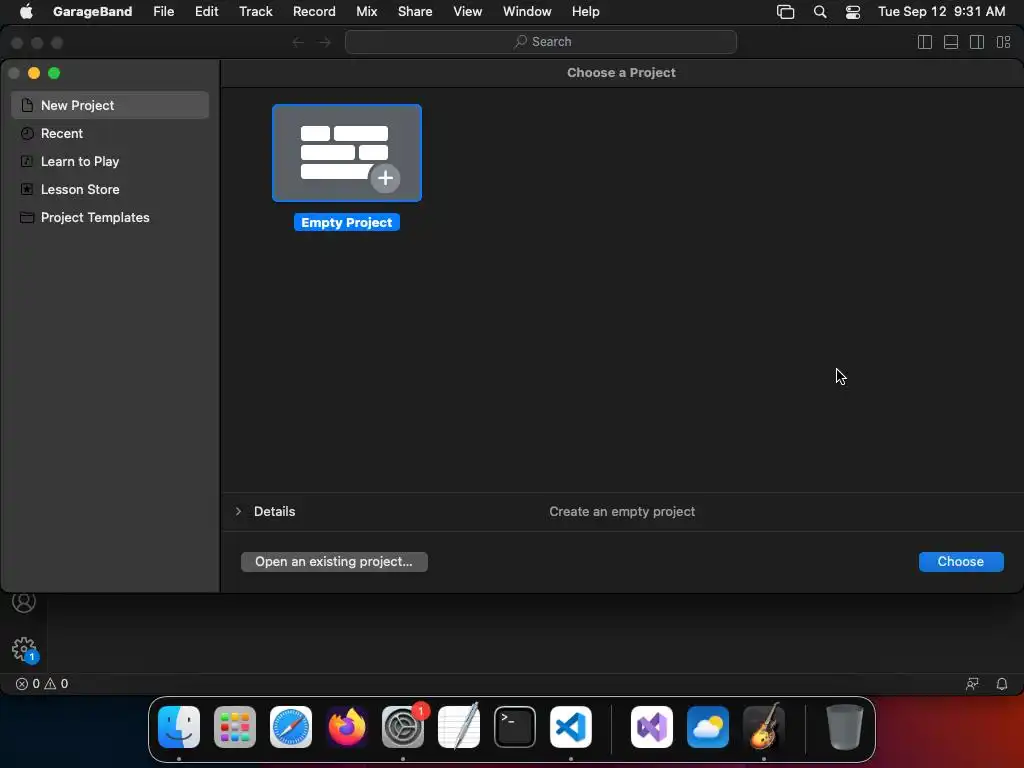Toggle secondary sidebar layout icon in background window
The width and height of the screenshot is (1024, 768).
coord(977,42)
